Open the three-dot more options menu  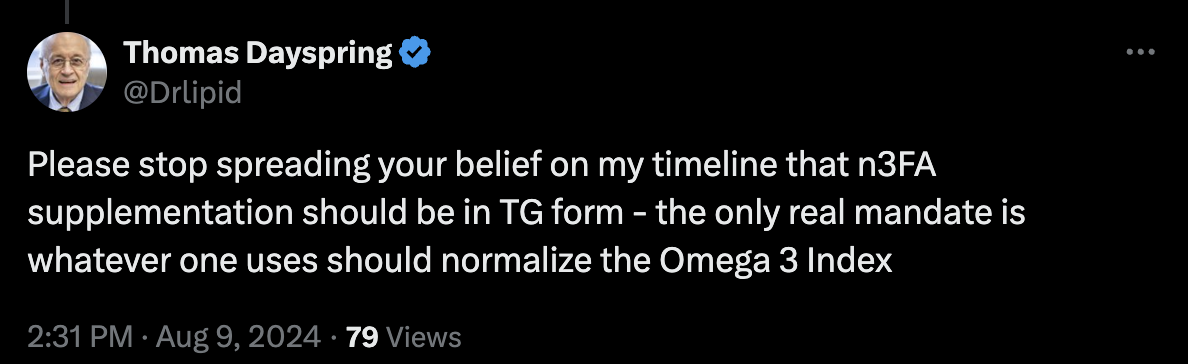(x=1140, y=52)
